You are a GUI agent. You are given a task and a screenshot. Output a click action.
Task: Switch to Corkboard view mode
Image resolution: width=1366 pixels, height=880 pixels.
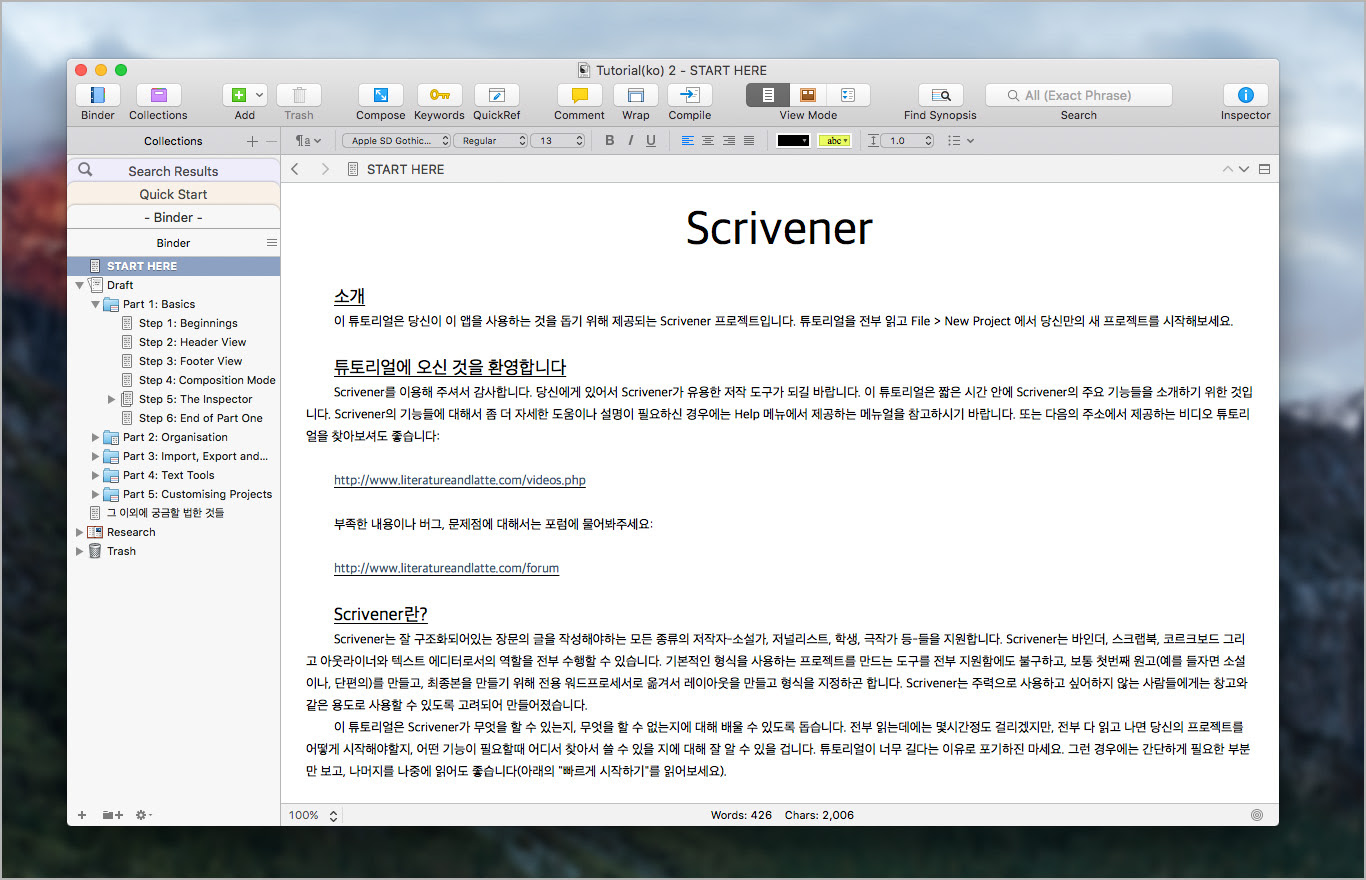pyautogui.click(x=808, y=95)
